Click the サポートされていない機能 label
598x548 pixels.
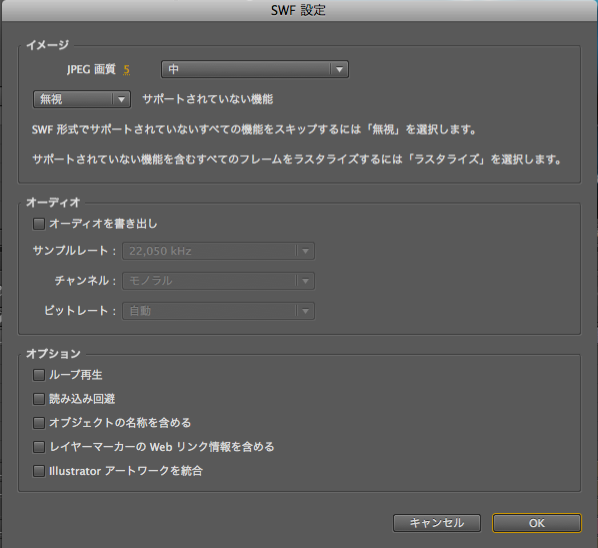207,99
